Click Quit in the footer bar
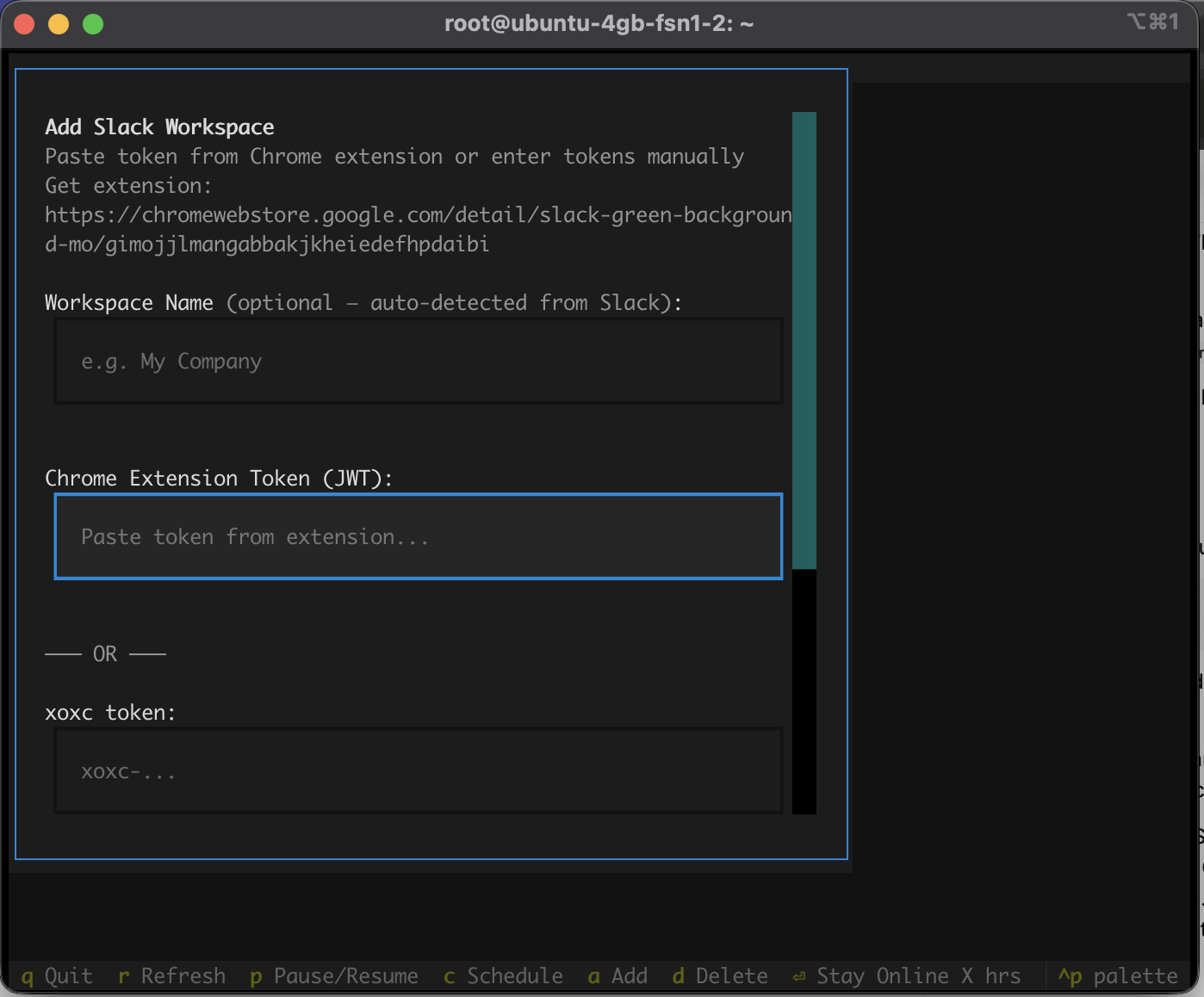This screenshot has width=1204, height=997. pyautogui.click(x=57, y=976)
